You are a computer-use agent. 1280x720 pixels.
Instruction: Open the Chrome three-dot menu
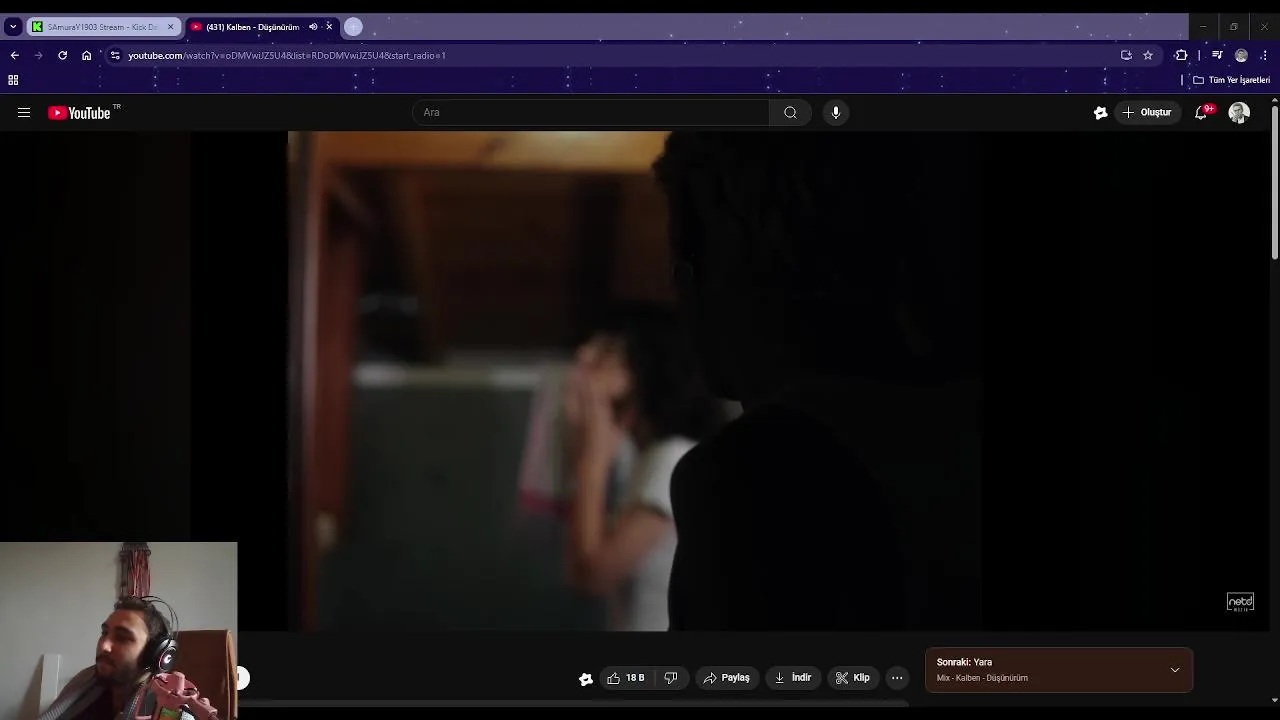(1264, 55)
